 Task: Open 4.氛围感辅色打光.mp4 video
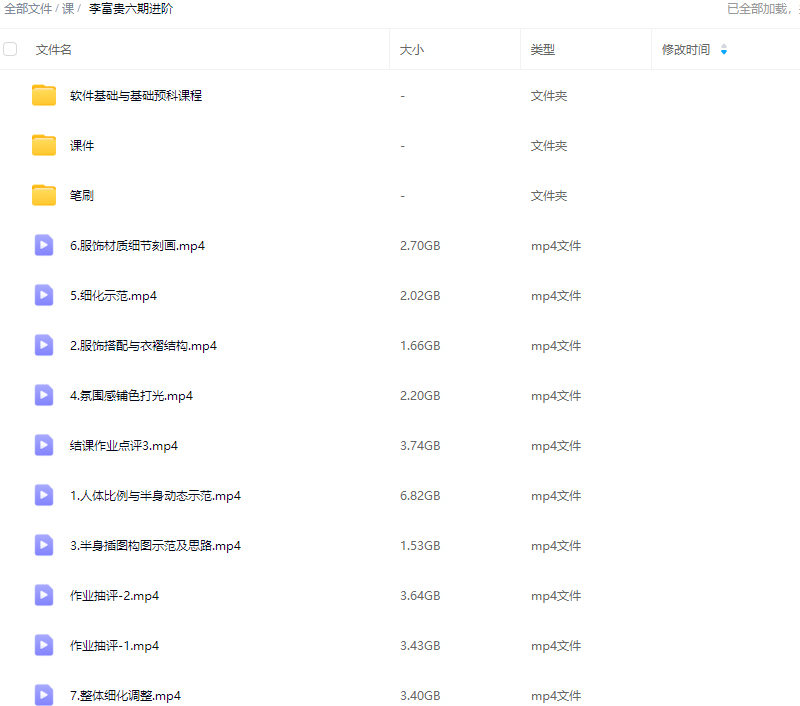(x=131, y=396)
